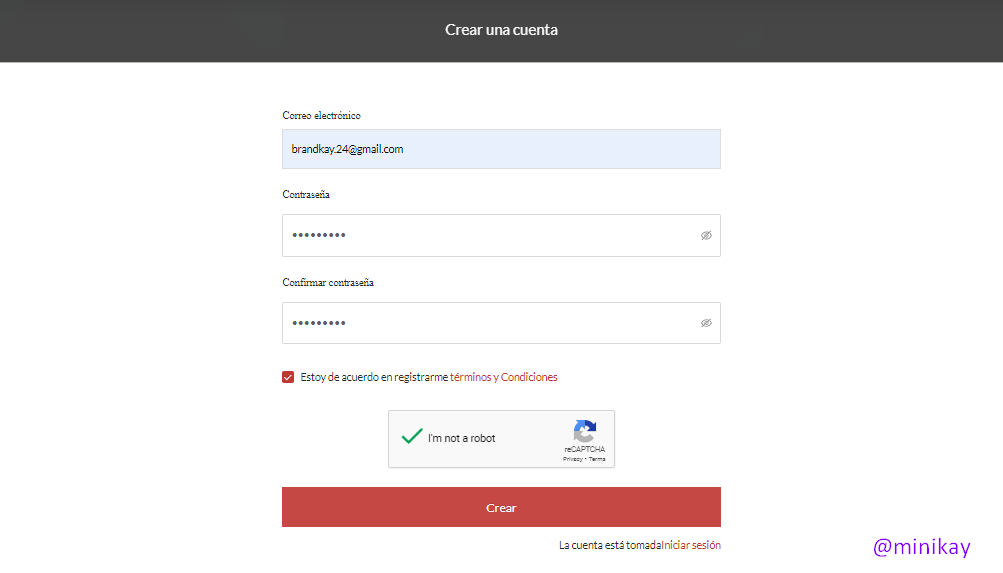Click the @minikay watermark text
1003x573 pixels.
pyautogui.click(x=921, y=547)
